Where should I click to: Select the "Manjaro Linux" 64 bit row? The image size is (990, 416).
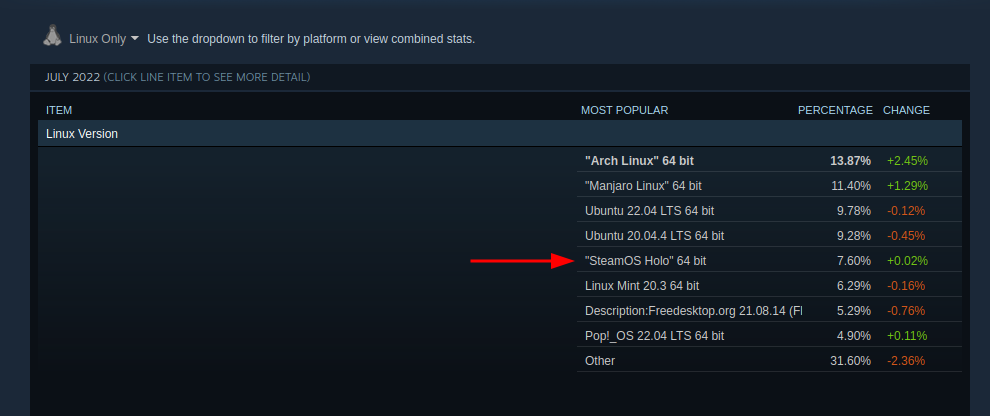pyautogui.click(x=769, y=186)
